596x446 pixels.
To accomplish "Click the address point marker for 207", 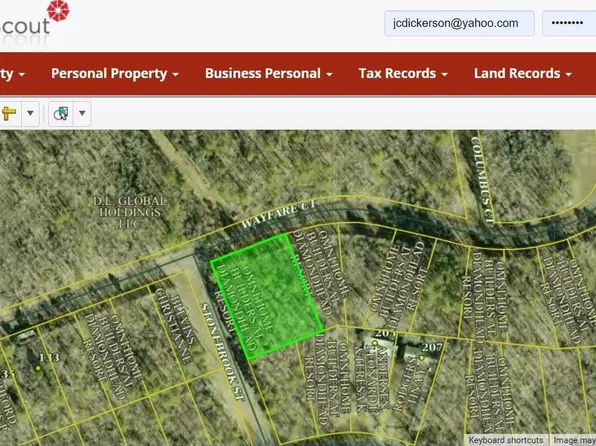I will [422, 358].
